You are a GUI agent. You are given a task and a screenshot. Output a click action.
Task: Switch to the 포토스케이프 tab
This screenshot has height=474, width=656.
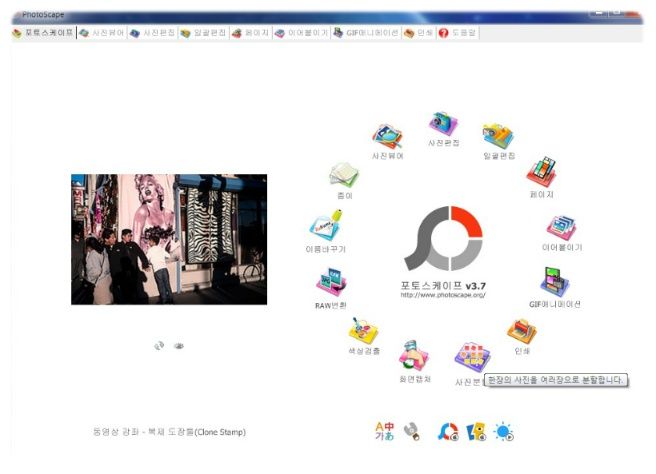[x=44, y=33]
